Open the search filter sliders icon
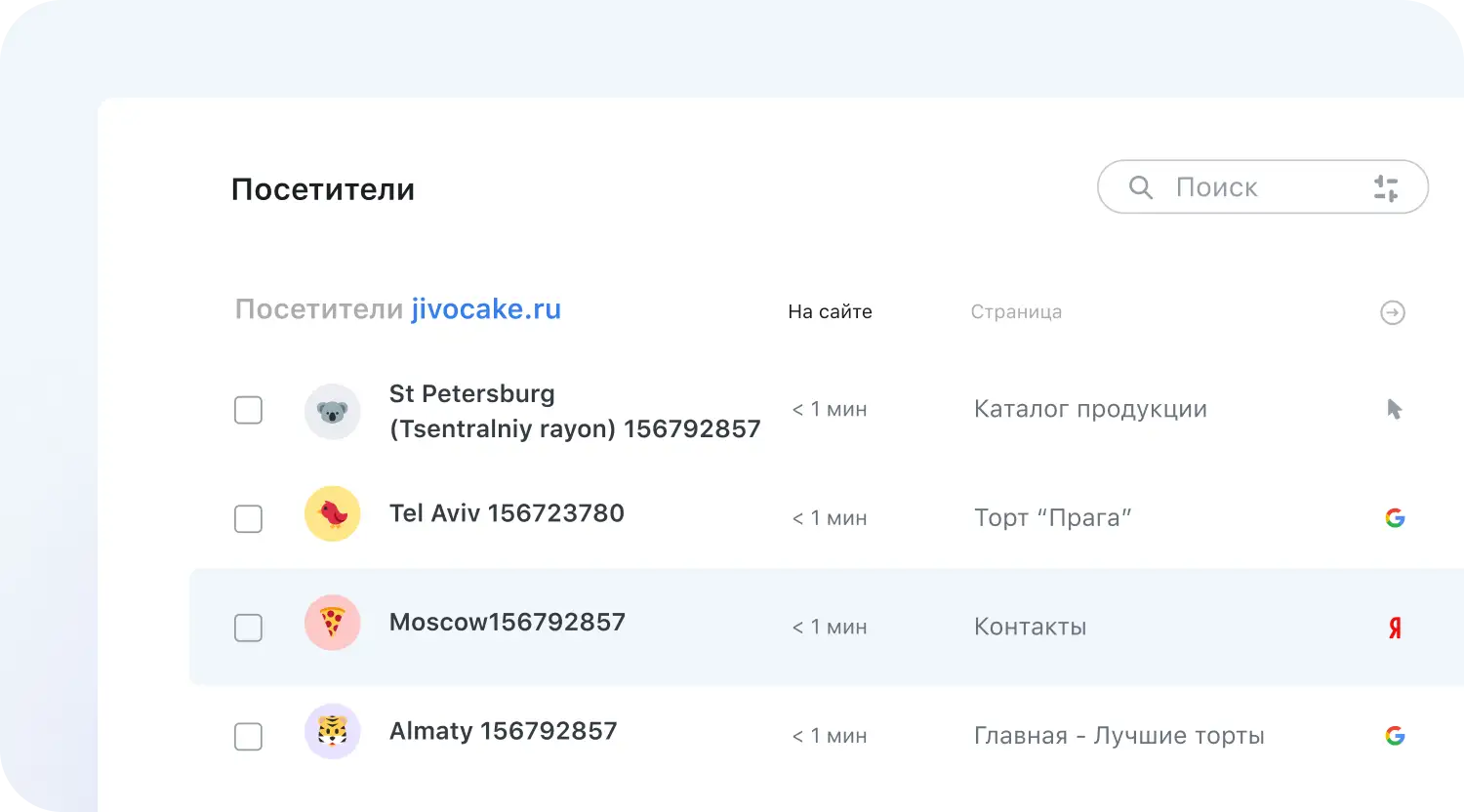 (1385, 187)
